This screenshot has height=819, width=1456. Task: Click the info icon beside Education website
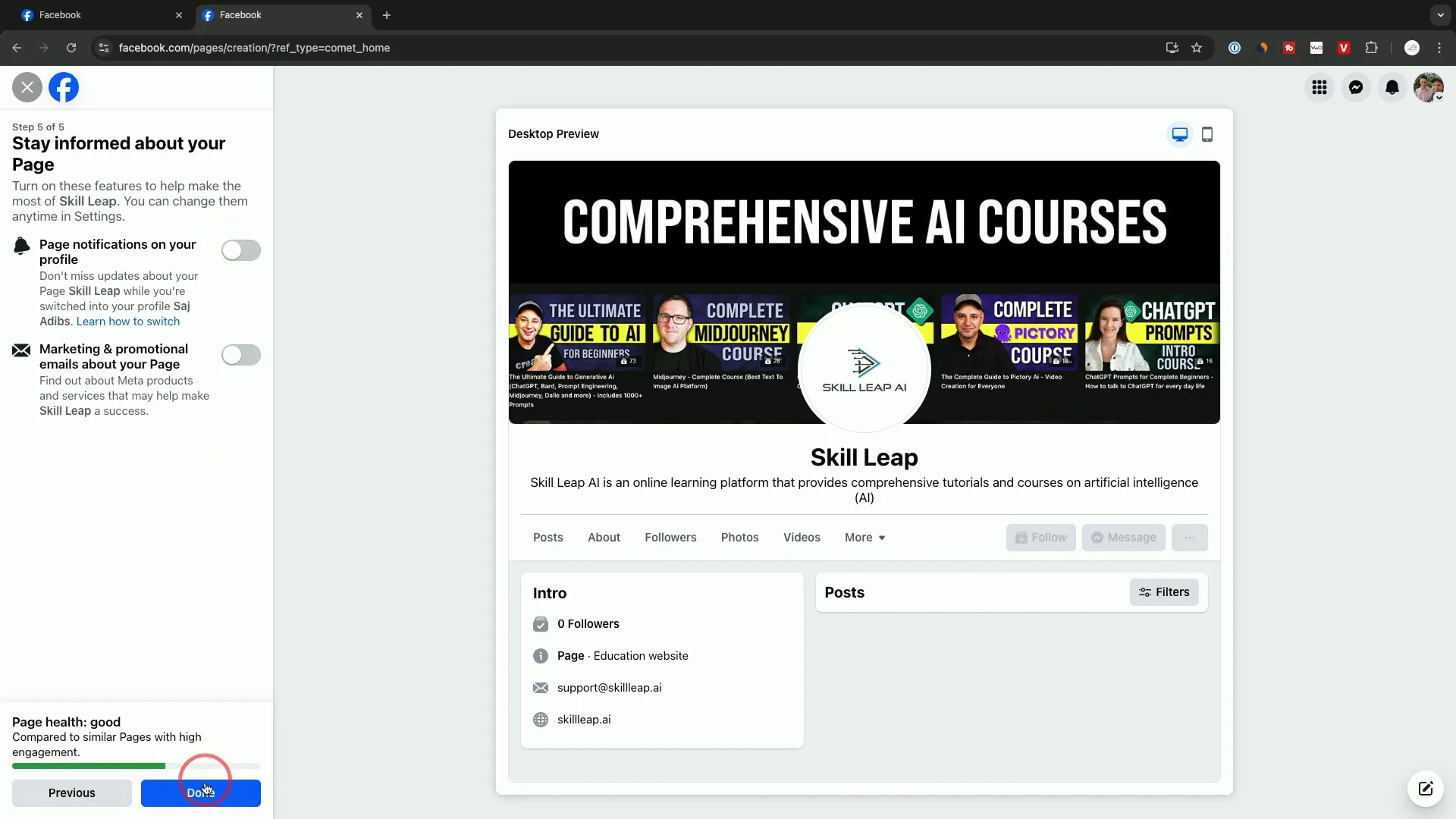[541, 656]
